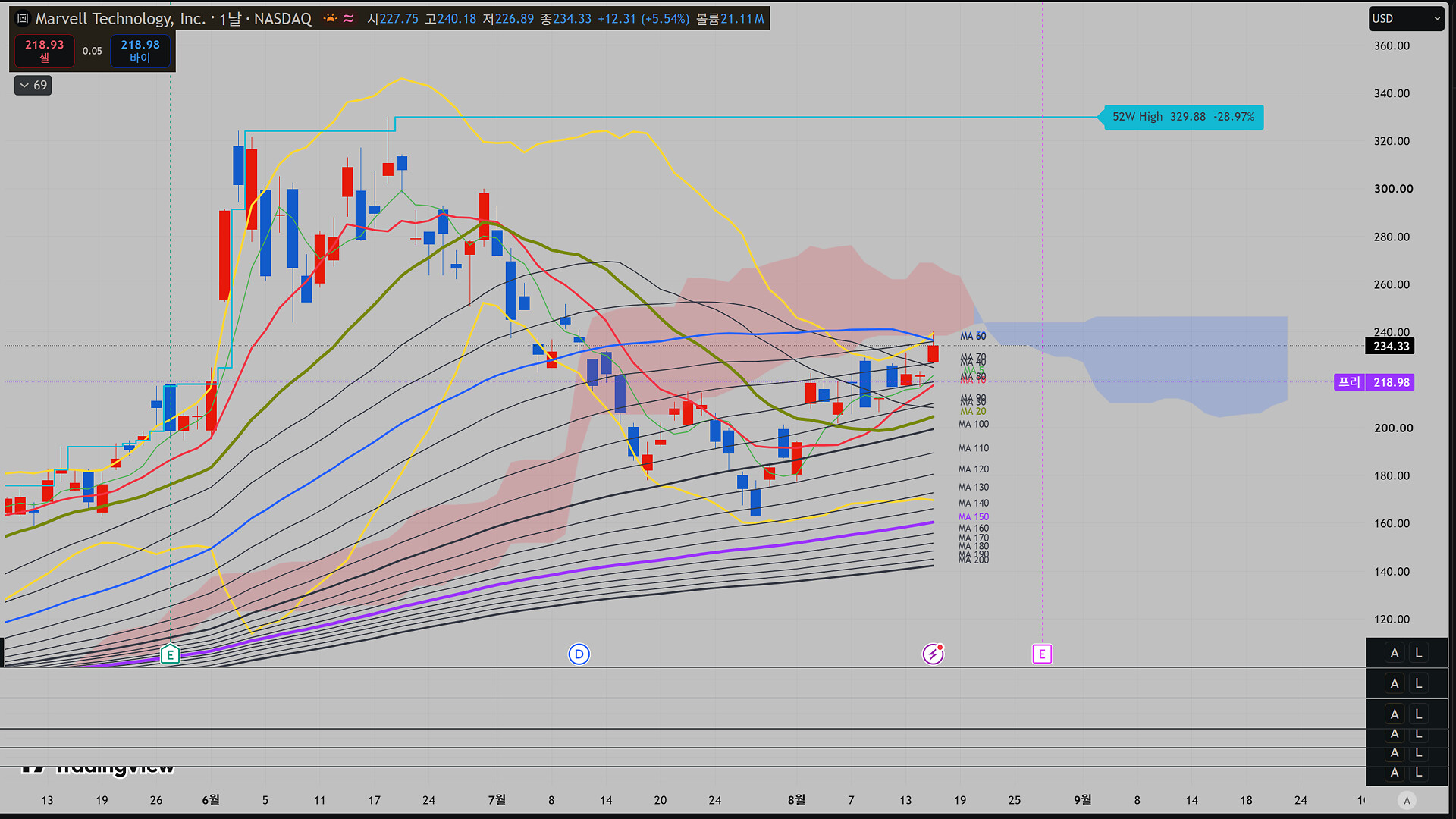The image size is (1456, 819).
Task: Click the 9월 label on the time axis
Action: 1083,800
